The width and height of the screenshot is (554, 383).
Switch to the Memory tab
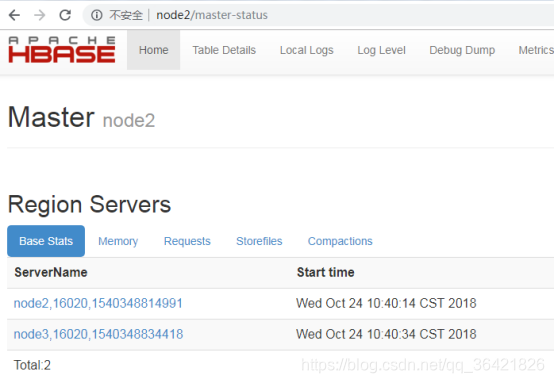(118, 241)
